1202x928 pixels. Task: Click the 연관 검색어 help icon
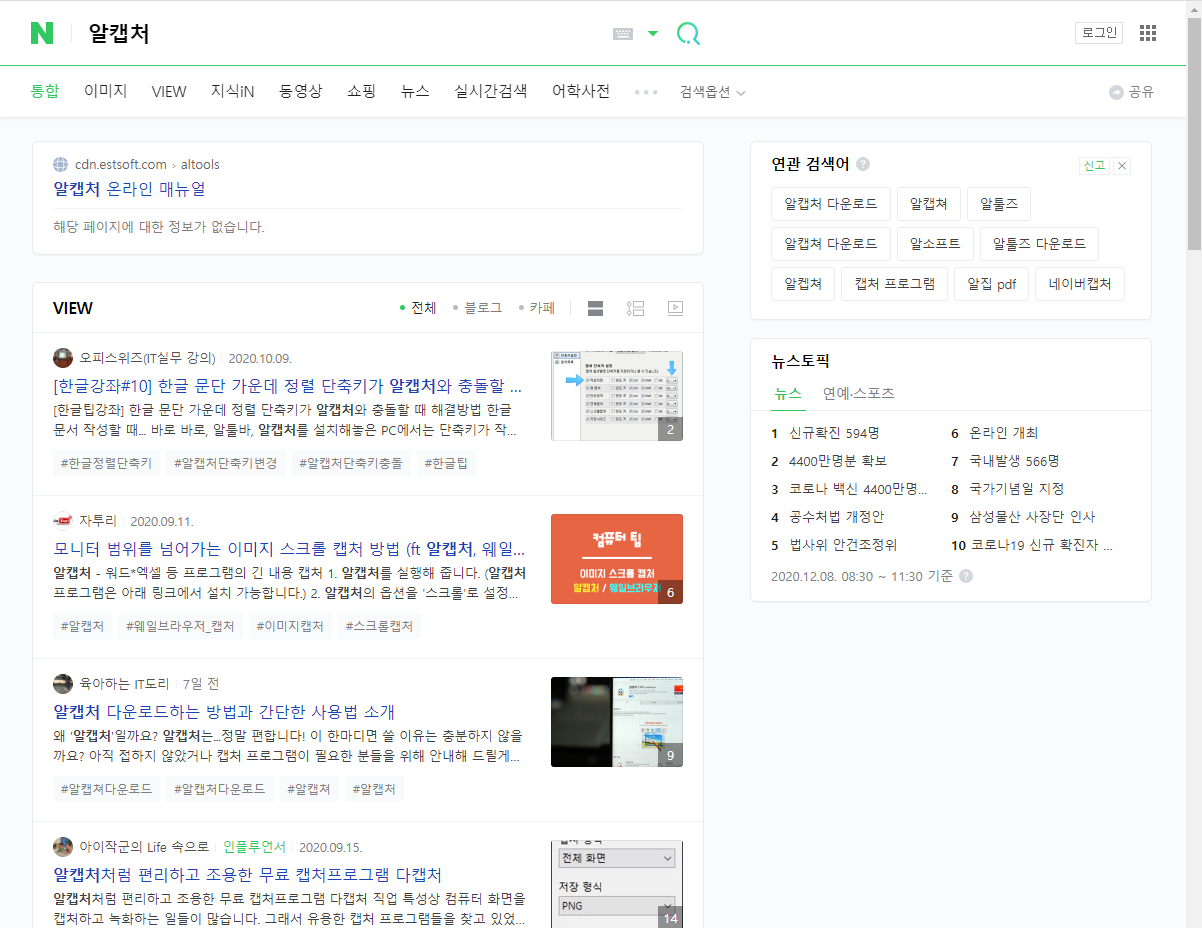point(863,164)
